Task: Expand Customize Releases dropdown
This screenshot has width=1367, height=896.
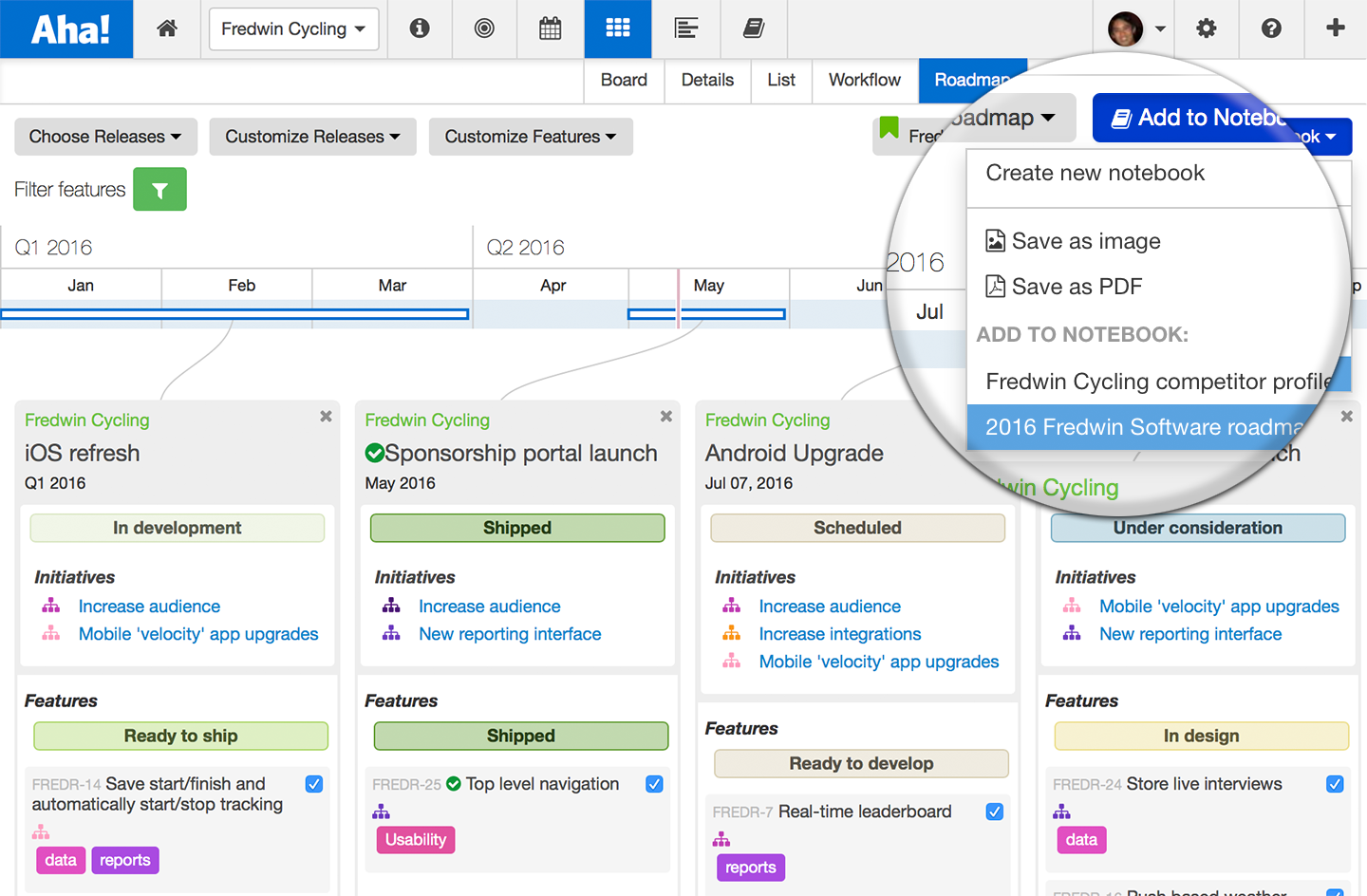Action: (312, 137)
